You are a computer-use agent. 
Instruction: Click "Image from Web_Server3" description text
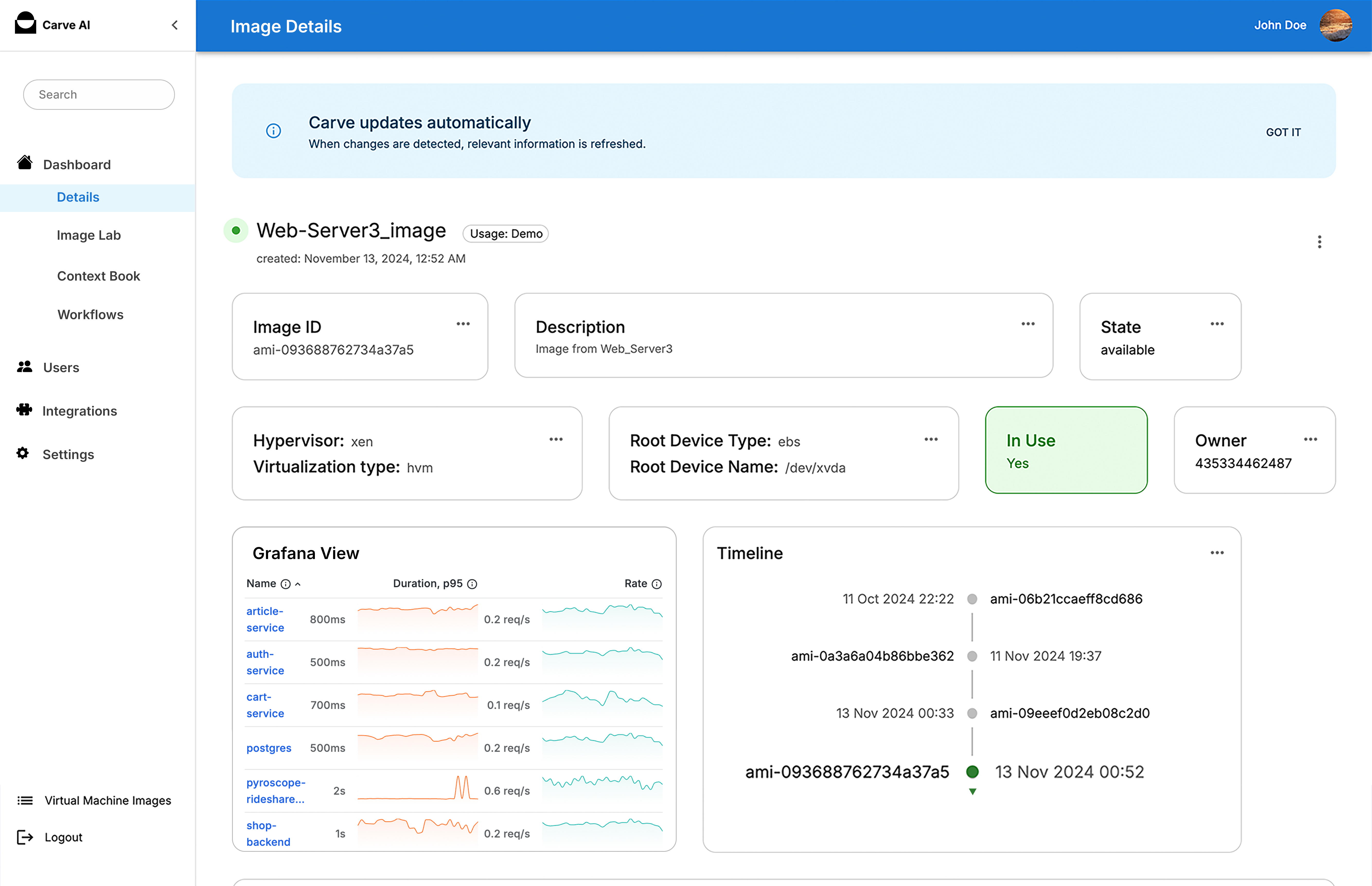[x=604, y=349]
